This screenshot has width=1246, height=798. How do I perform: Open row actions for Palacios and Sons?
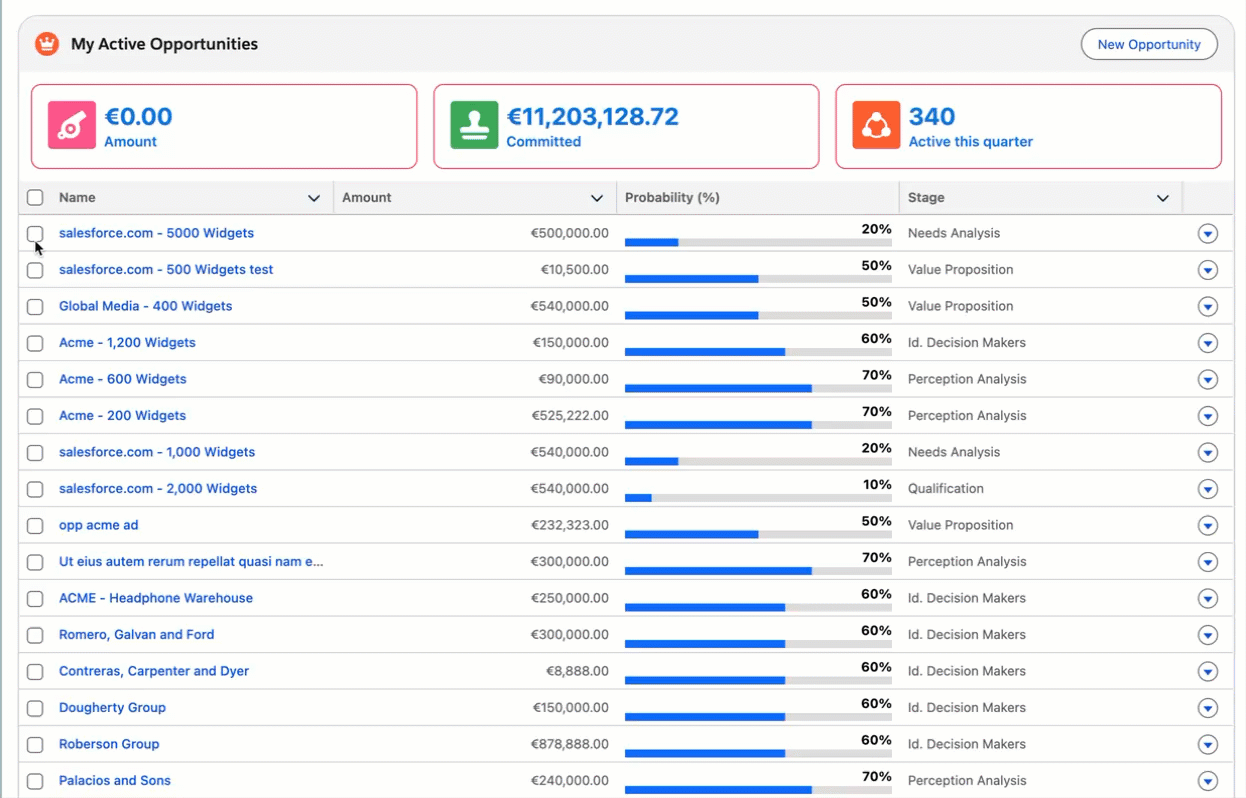click(1207, 781)
